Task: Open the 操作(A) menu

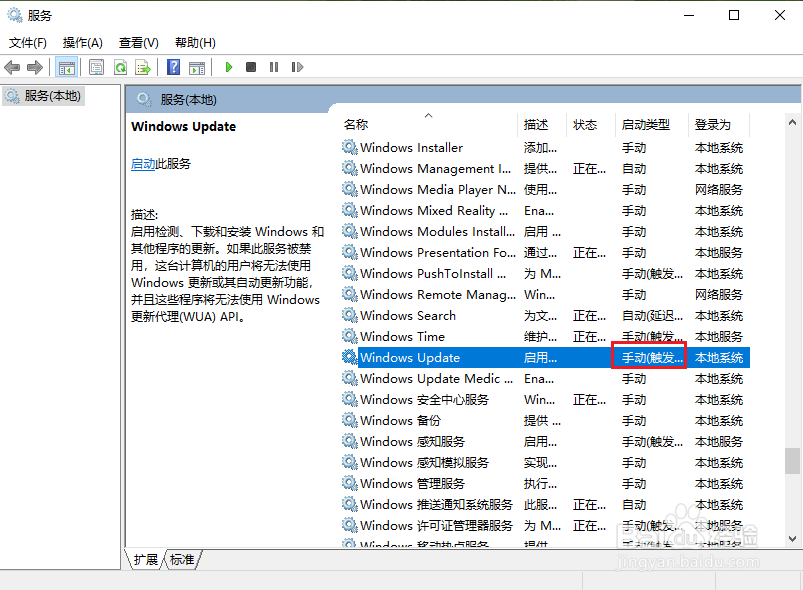Action: [x=82, y=43]
